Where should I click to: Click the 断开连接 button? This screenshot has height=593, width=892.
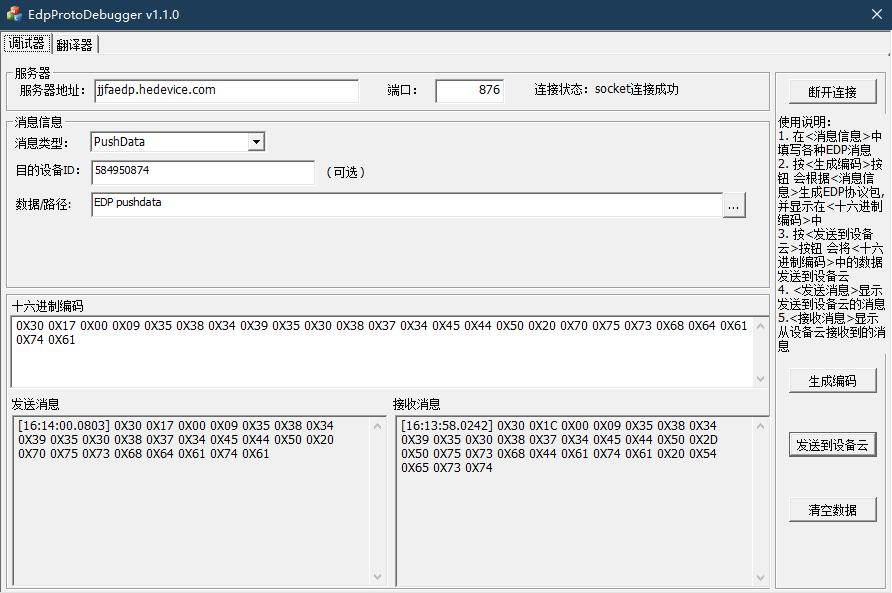tap(832, 92)
